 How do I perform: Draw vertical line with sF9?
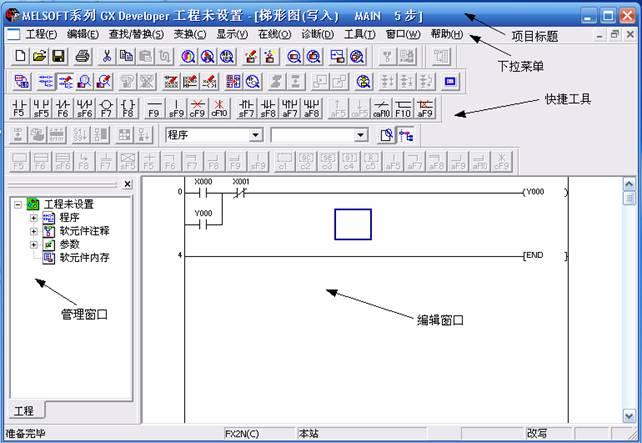[176, 108]
